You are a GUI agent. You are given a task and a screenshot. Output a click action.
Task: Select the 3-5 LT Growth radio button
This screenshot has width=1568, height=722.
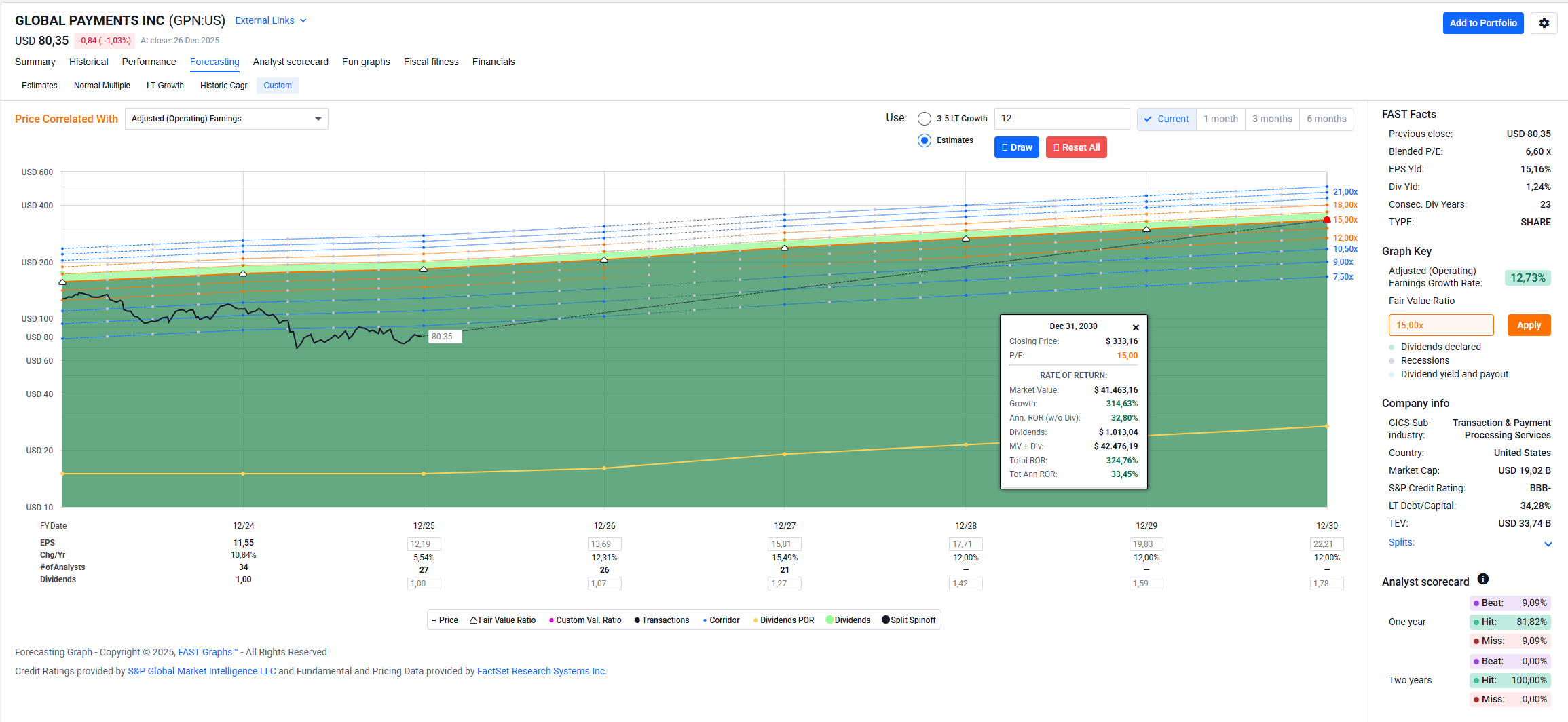click(924, 119)
